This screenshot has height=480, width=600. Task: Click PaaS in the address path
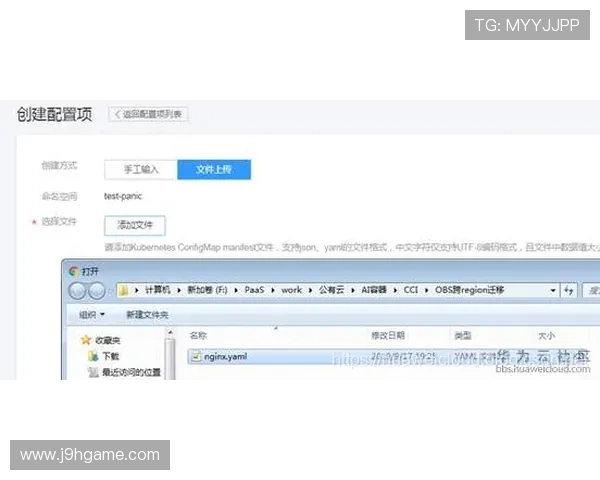(254, 290)
